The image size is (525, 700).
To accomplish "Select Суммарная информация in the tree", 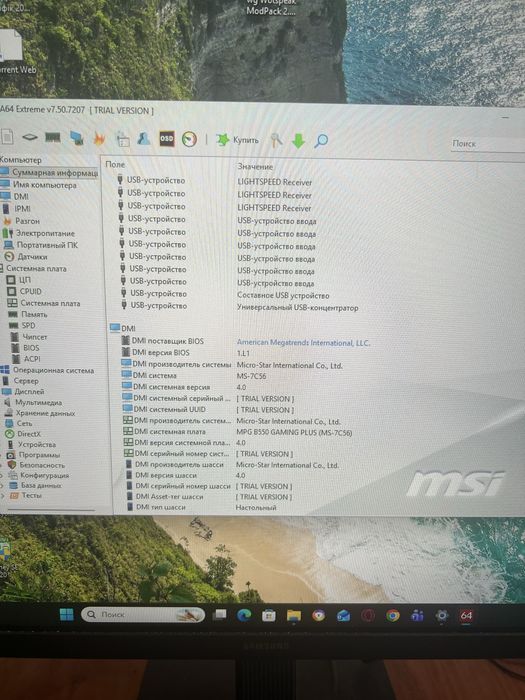I will pyautogui.click(x=55, y=172).
